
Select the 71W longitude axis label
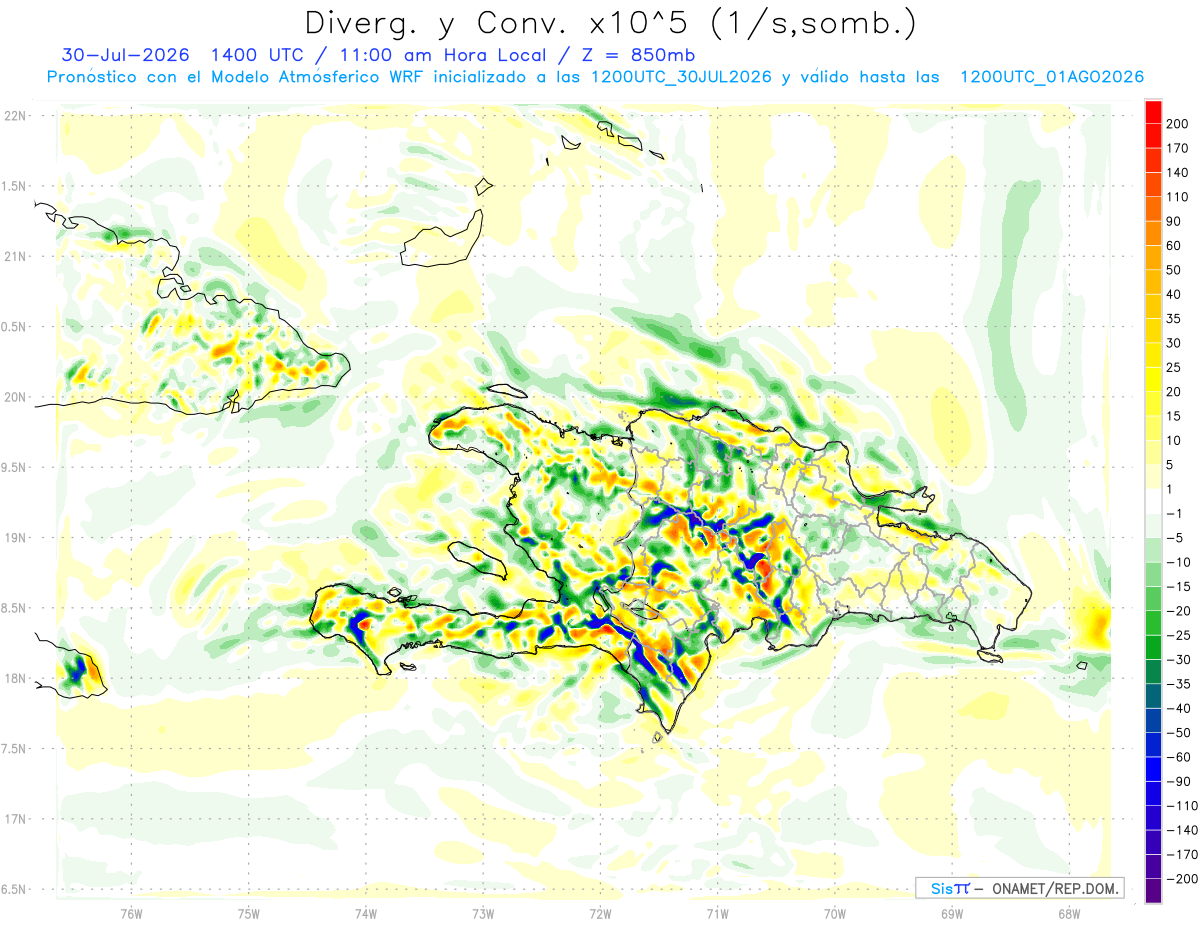tap(717, 913)
